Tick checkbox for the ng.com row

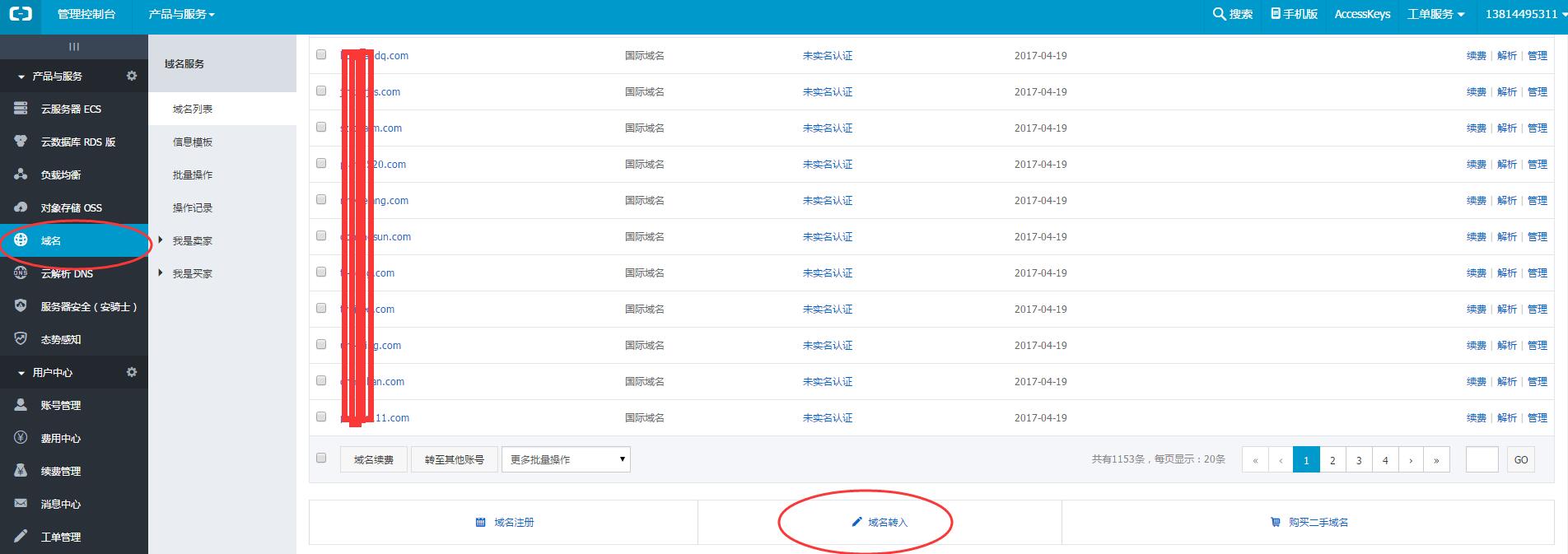[321, 199]
